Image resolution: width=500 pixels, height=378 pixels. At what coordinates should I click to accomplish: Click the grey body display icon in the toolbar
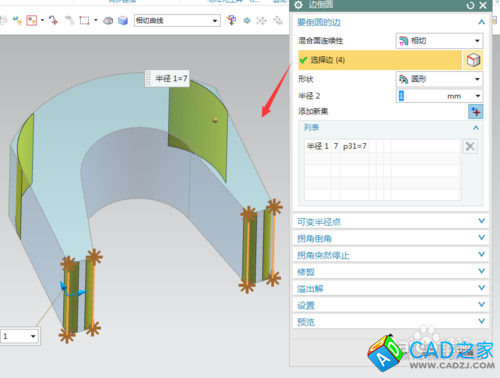pos(108,21)
